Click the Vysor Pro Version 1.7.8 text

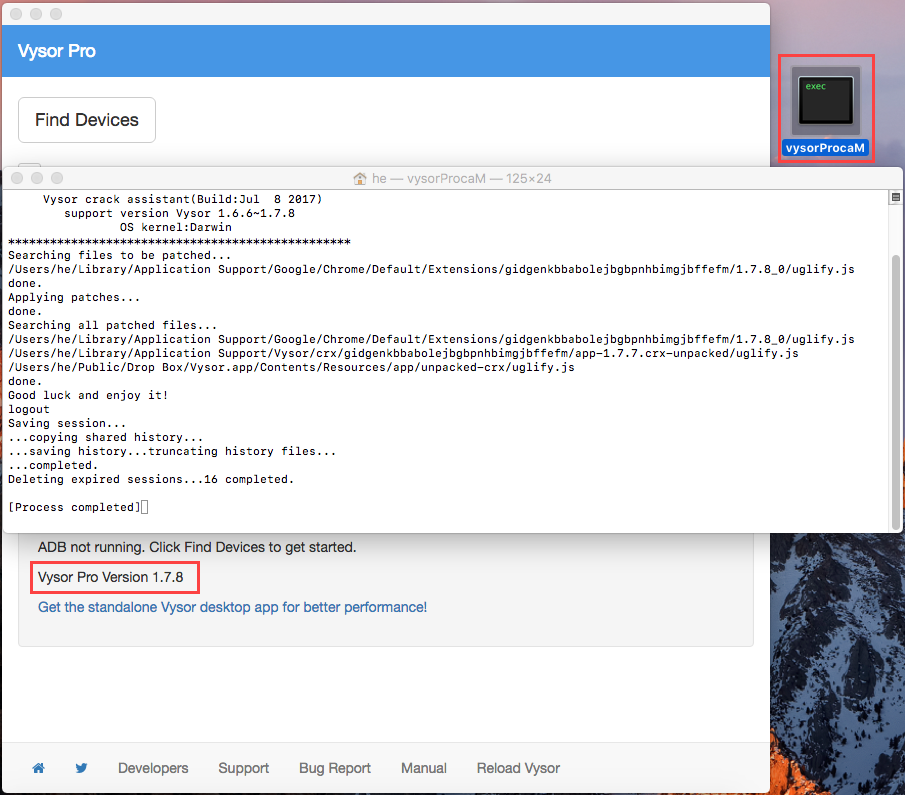(110, 577)
